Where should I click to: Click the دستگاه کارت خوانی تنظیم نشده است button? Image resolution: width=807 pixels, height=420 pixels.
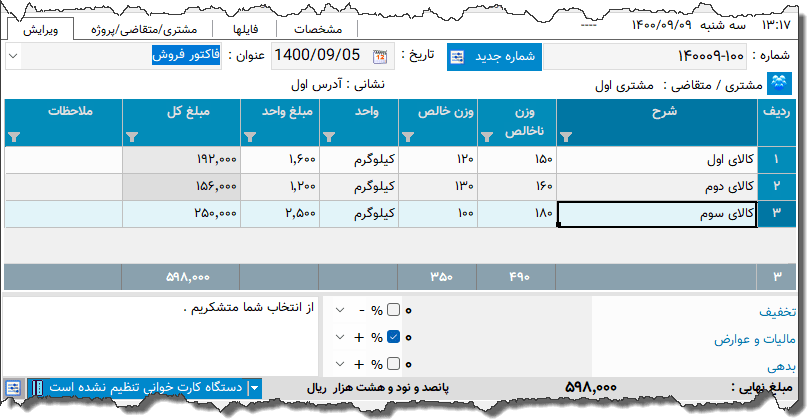tap(145, 388)
